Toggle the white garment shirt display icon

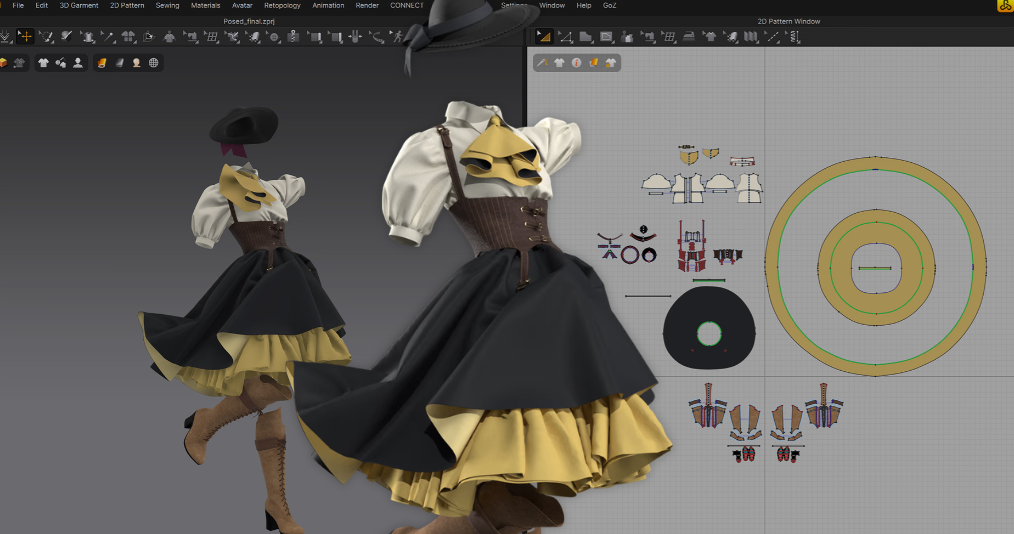43,62
